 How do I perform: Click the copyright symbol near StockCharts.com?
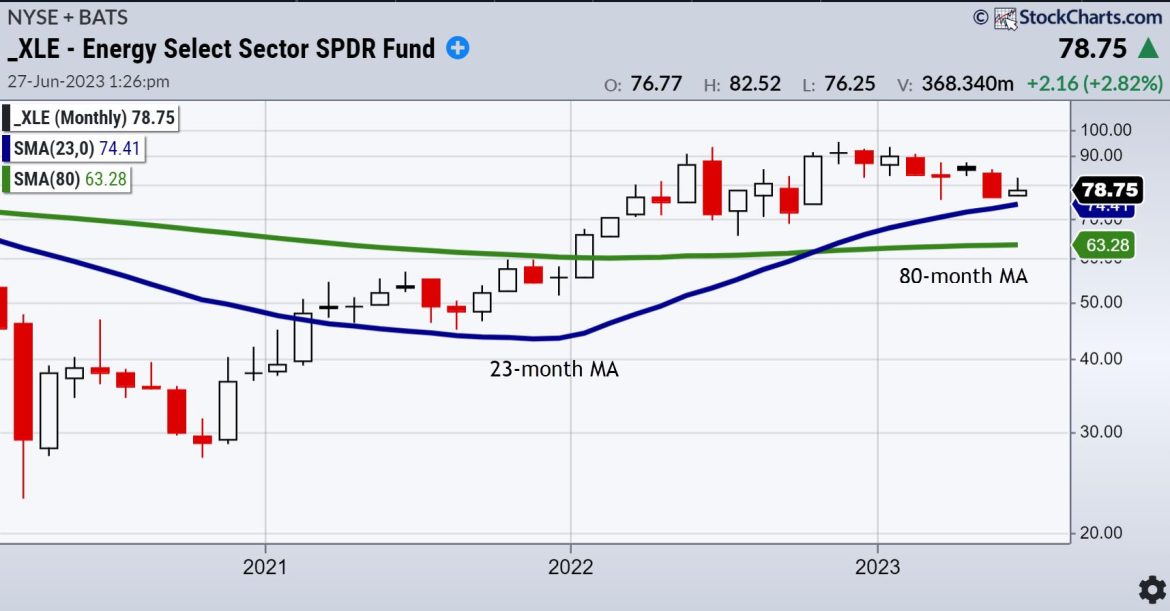pyautogui.click(x=979, y=17)
